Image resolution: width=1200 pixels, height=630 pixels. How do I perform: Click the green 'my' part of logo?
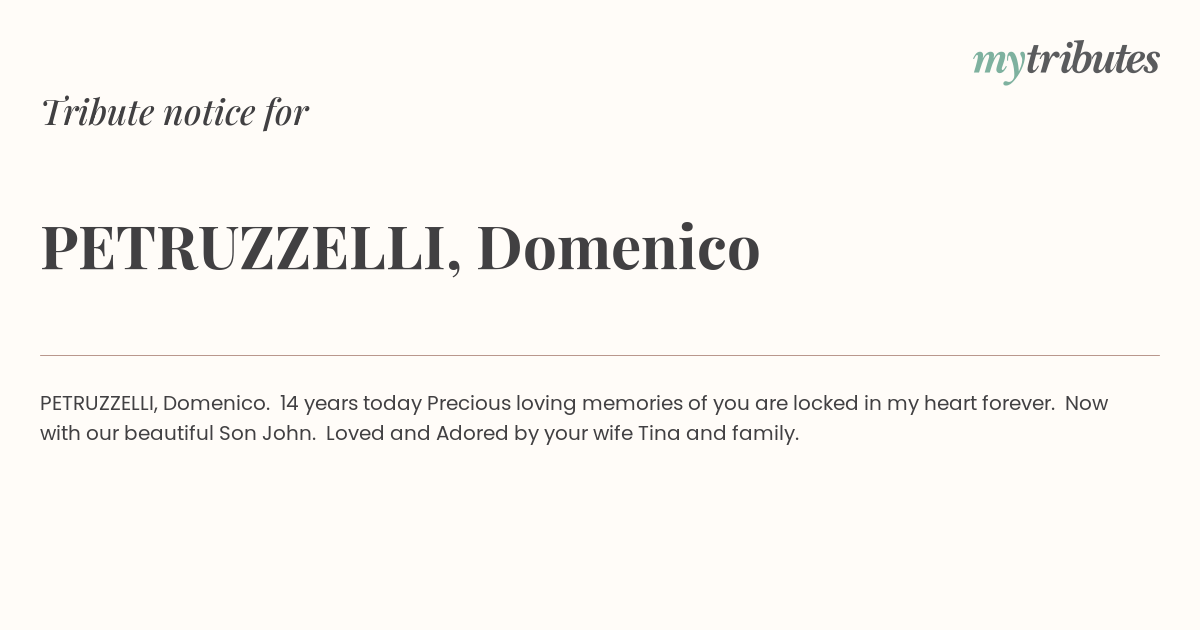[999, 64]
